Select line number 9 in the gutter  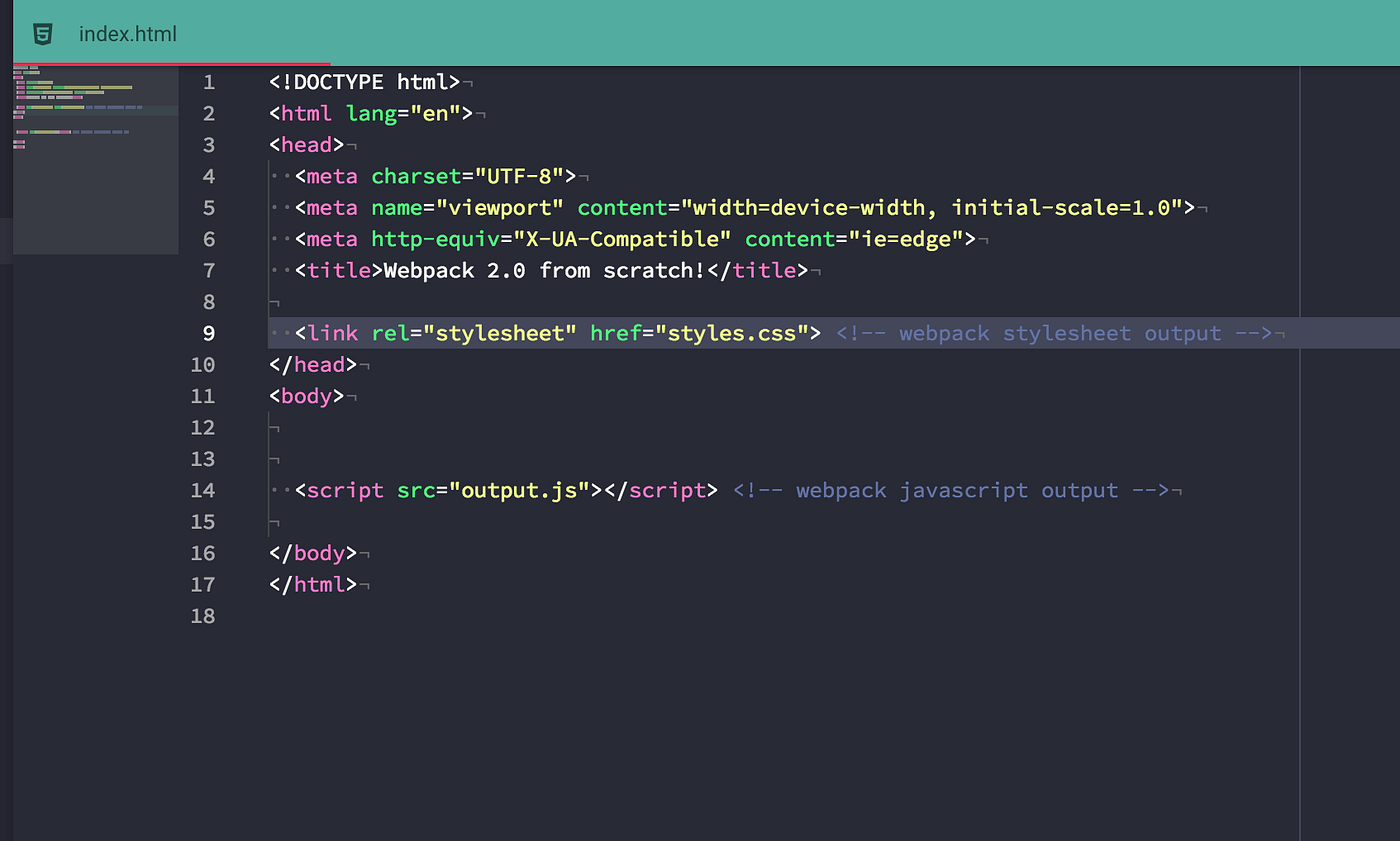coord(208,333)
